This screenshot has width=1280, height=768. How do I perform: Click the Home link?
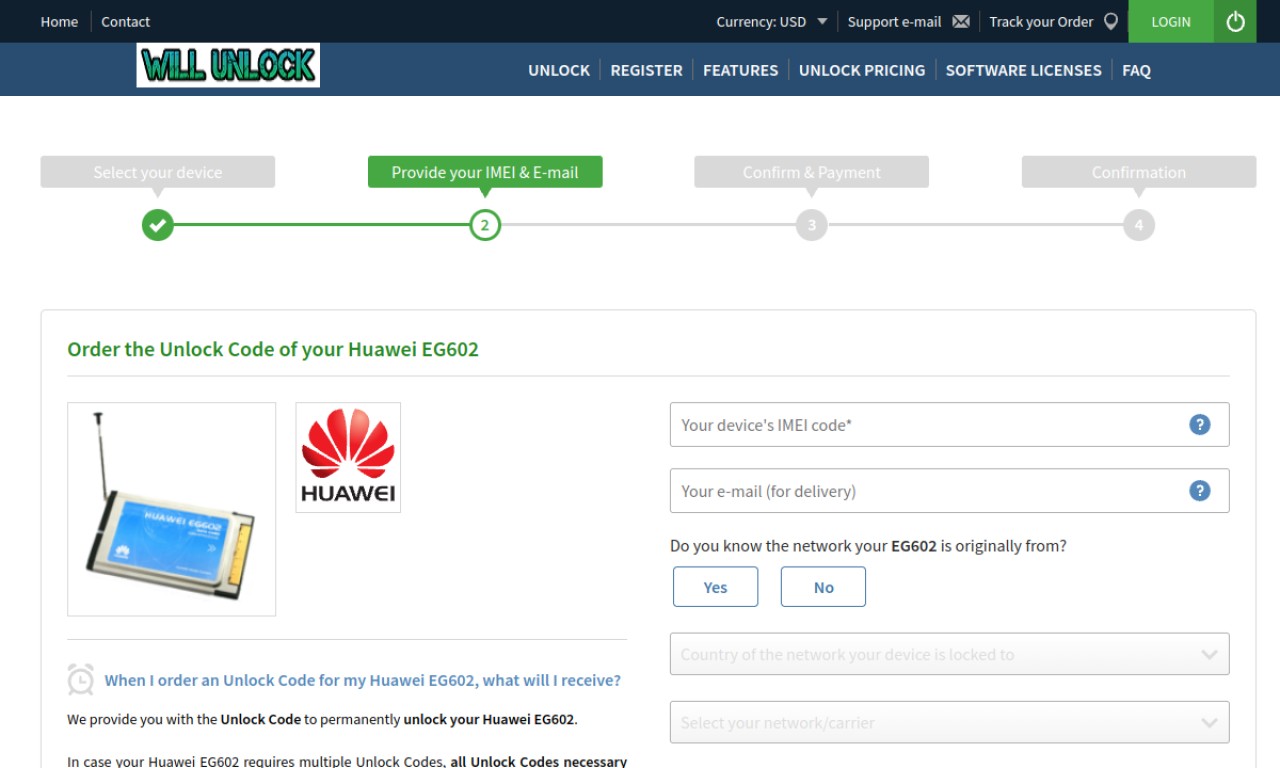59,21
